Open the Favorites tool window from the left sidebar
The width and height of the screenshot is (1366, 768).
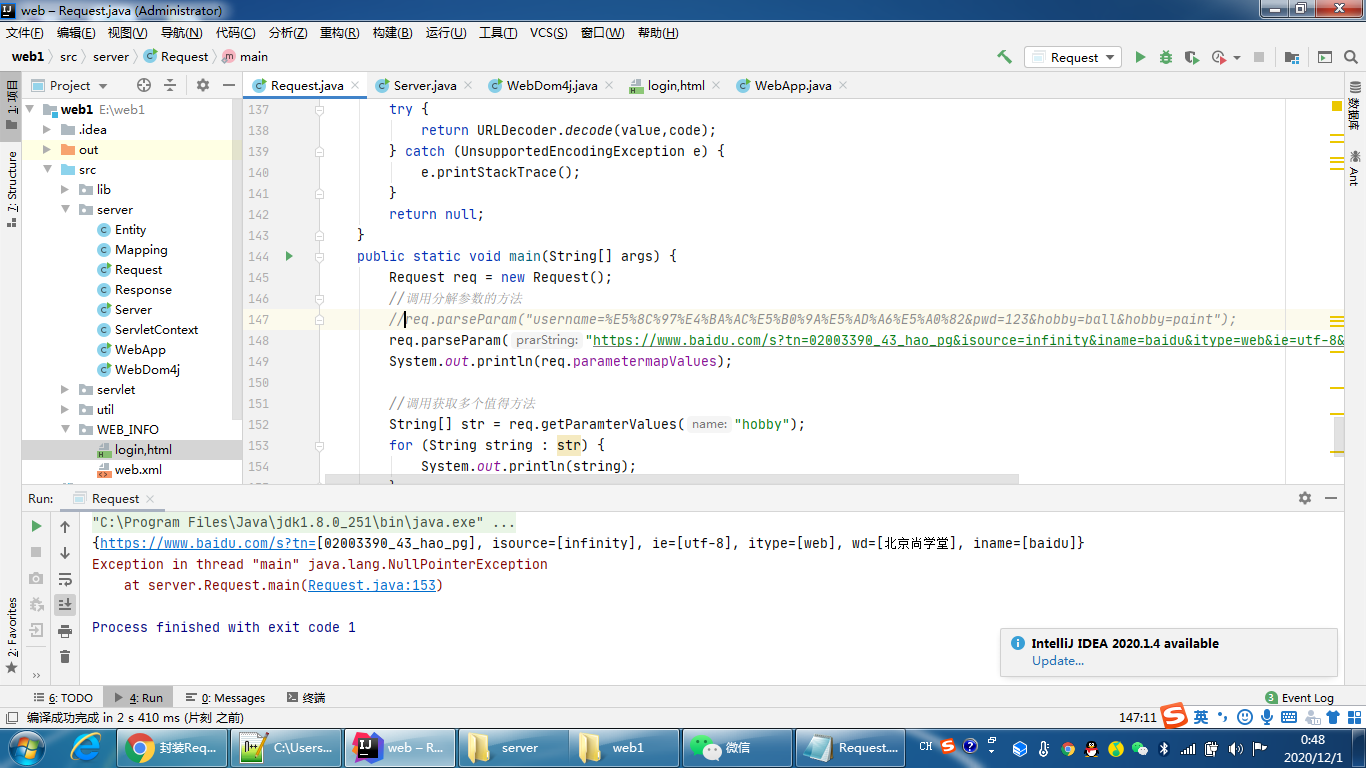click(x=12, y=636)
